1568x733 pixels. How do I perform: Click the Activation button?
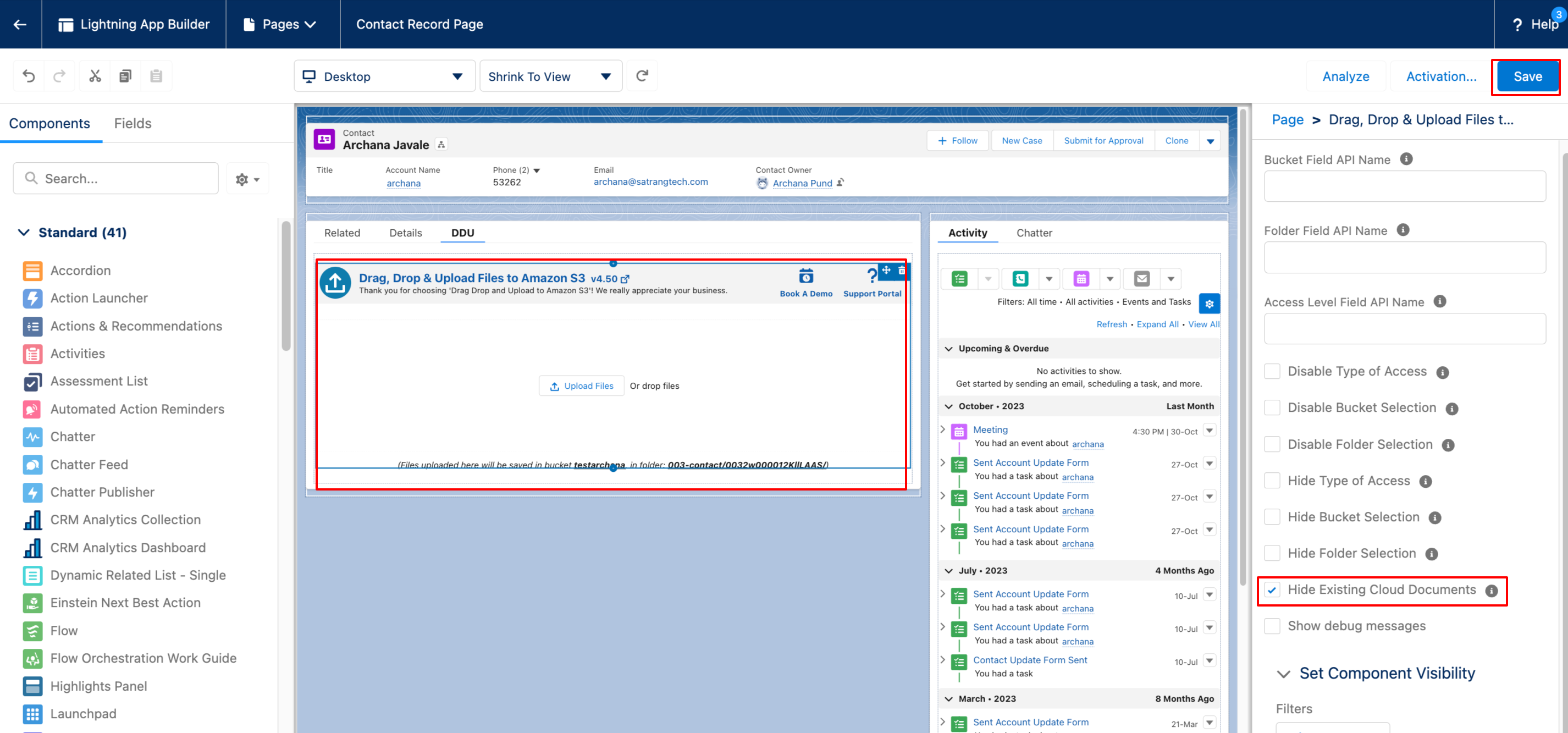(x=1441, y=77)
